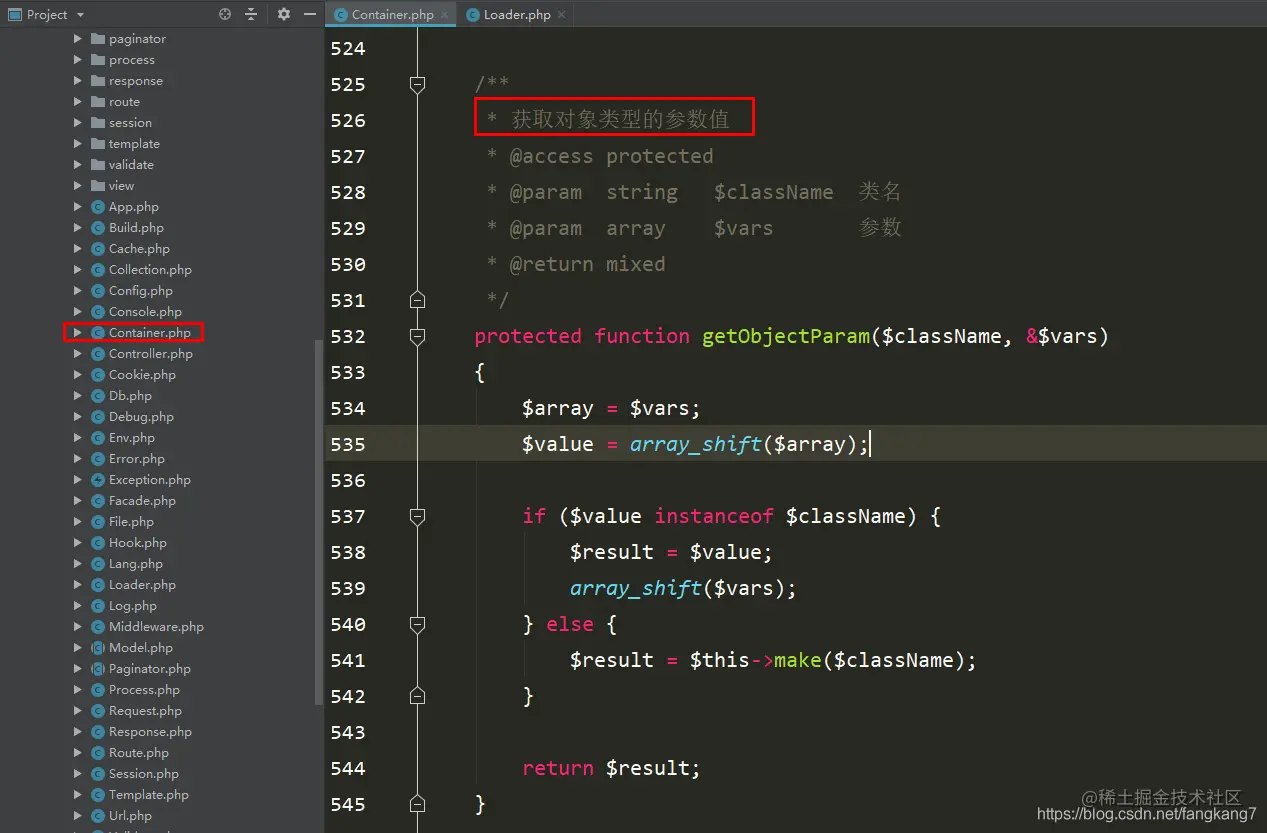The width and height of the screenshot is (1267, 833).
Task: Open Loader.php in the project tree
Action: (x=142, y=585)
